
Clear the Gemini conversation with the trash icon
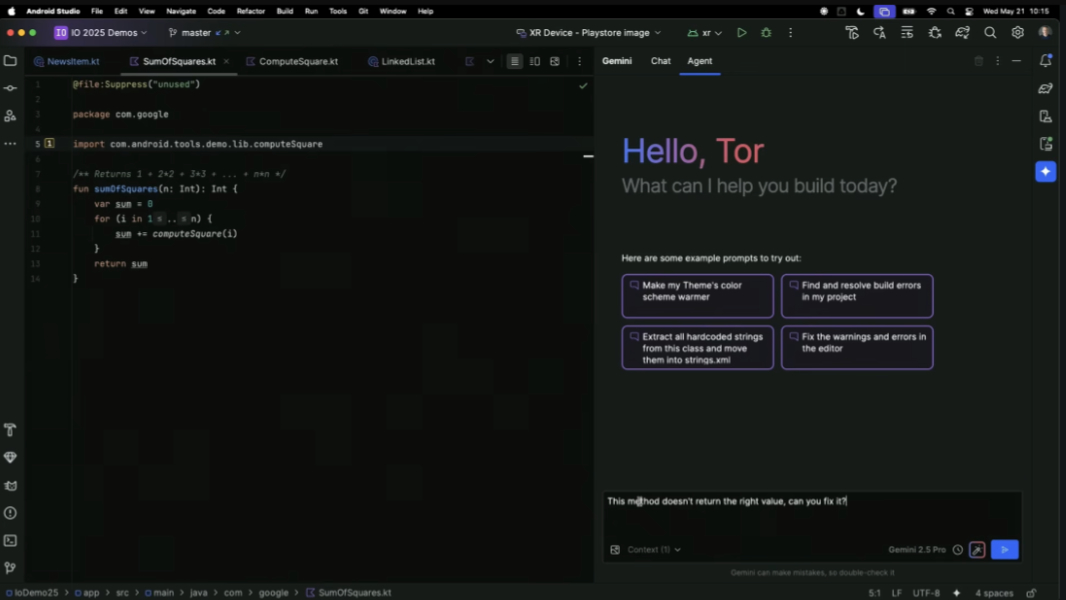(x=979, y=61)
